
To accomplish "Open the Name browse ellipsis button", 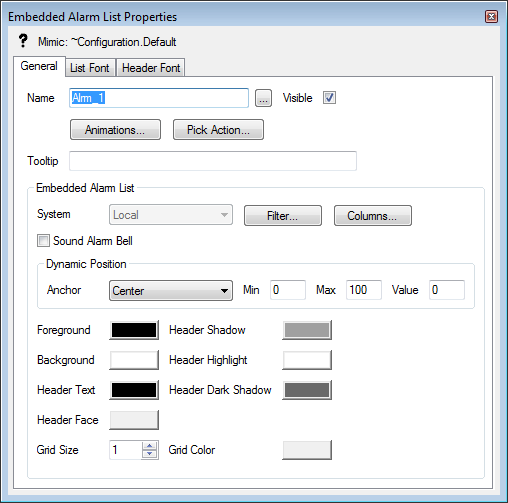I will point(263,98).
